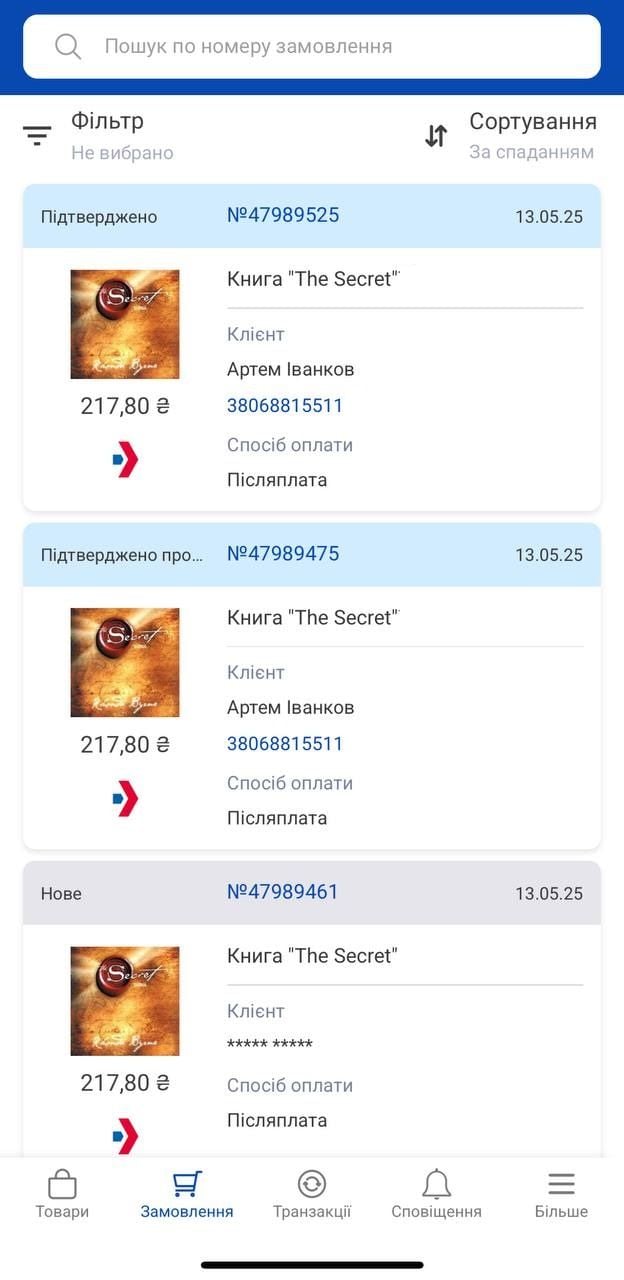Open order number №47989475

pos(283,553)
